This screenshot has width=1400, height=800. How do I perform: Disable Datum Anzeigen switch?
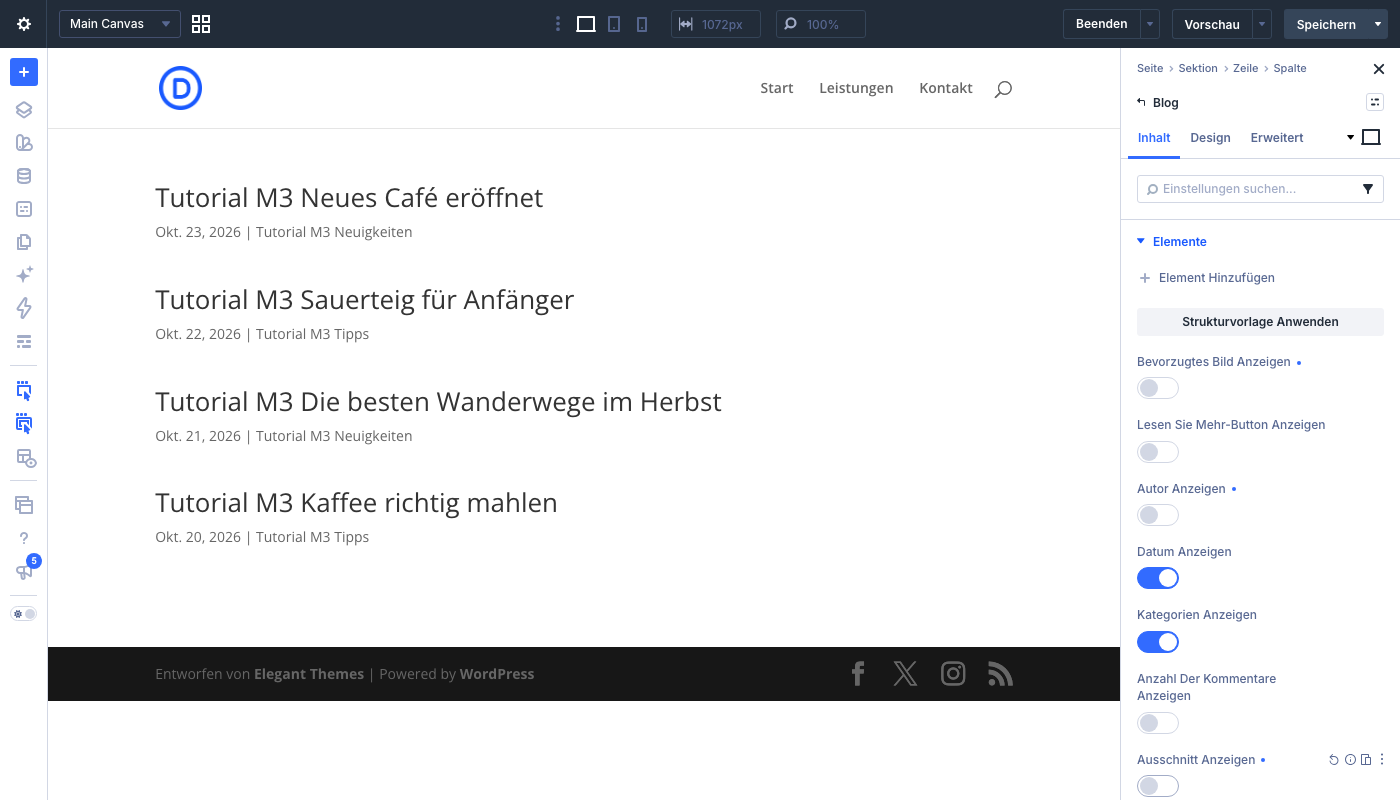(x=1158, y=578)
